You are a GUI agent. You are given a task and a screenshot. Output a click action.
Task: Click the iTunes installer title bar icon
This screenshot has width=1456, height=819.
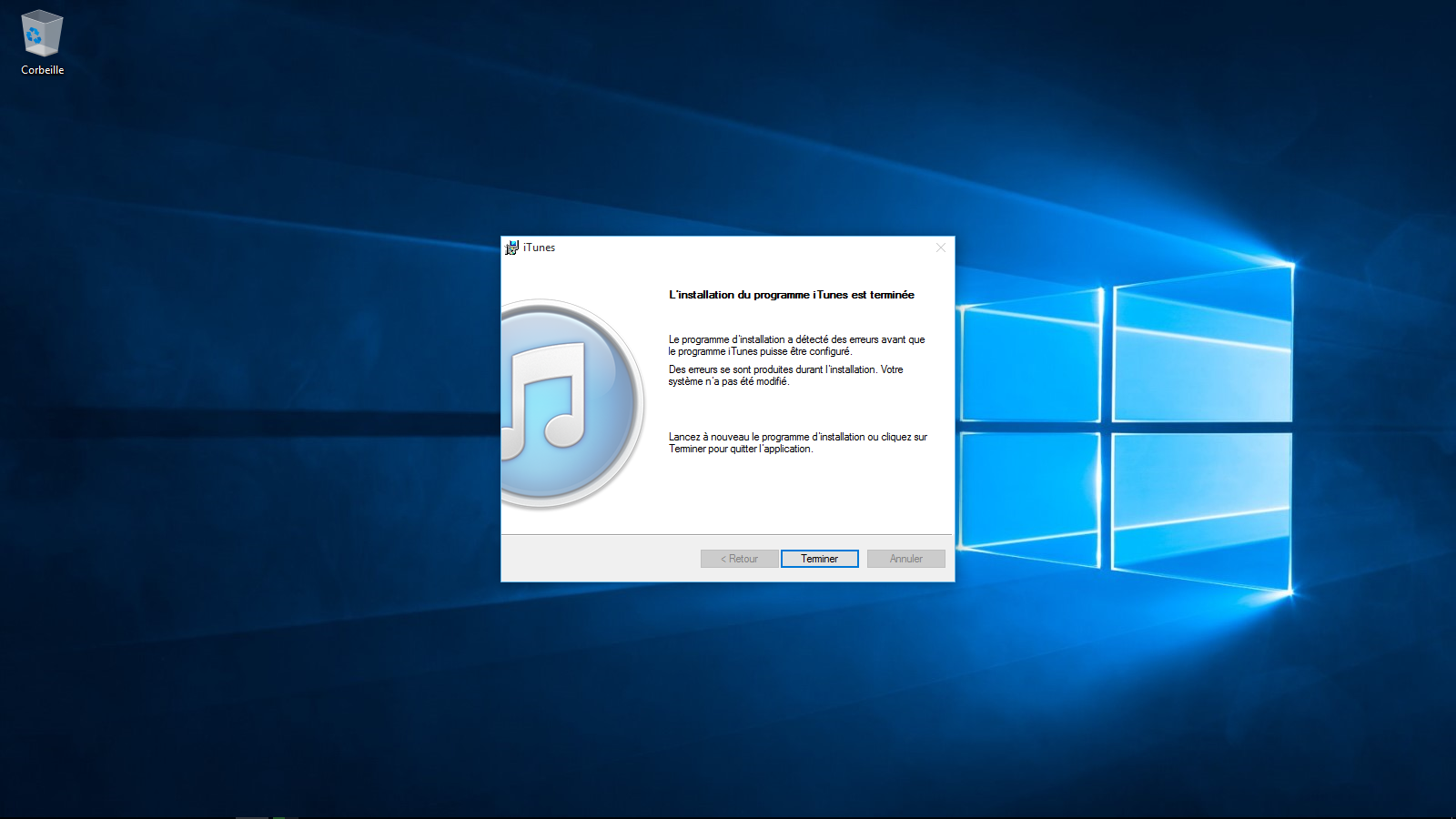512,248
